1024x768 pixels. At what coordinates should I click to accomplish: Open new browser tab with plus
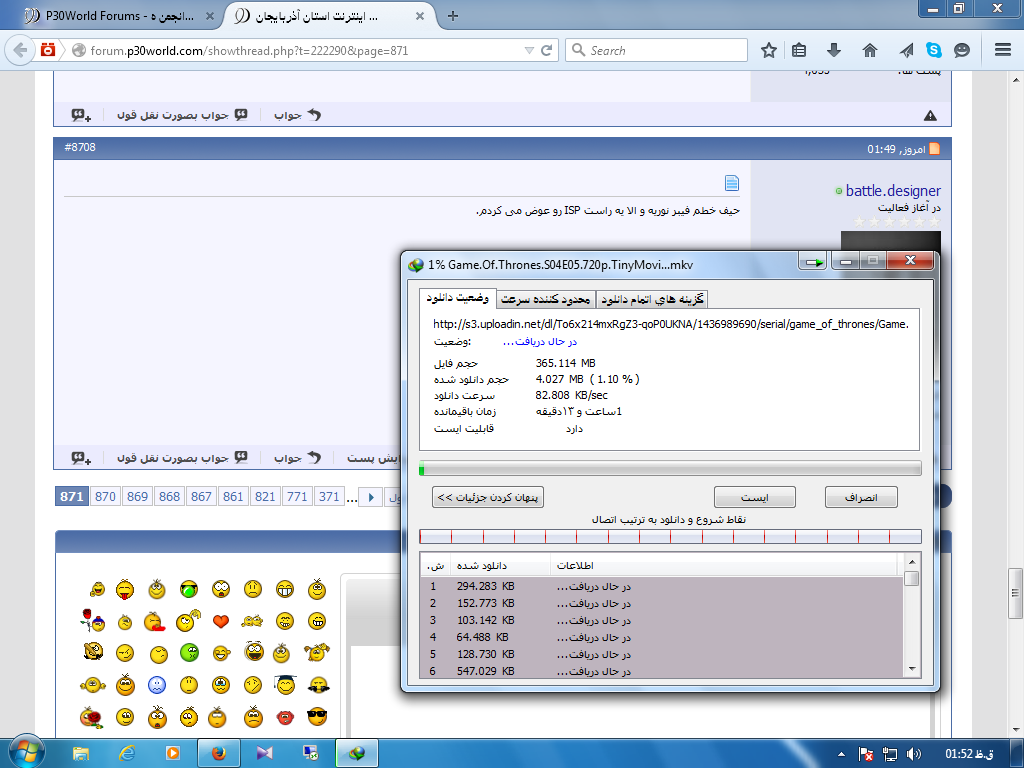click(453, 16)
